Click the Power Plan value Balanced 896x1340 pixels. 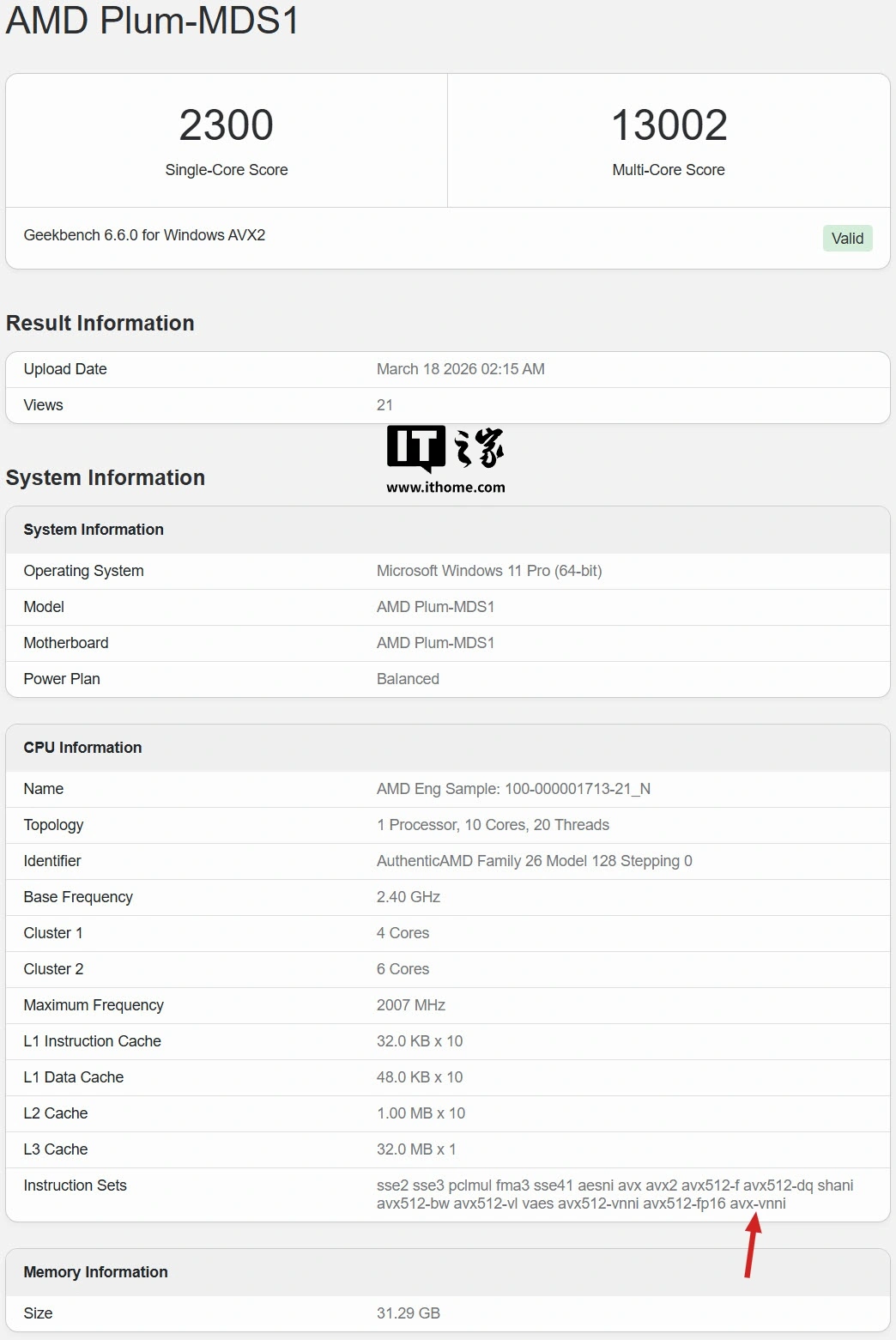tap(408, 679)
